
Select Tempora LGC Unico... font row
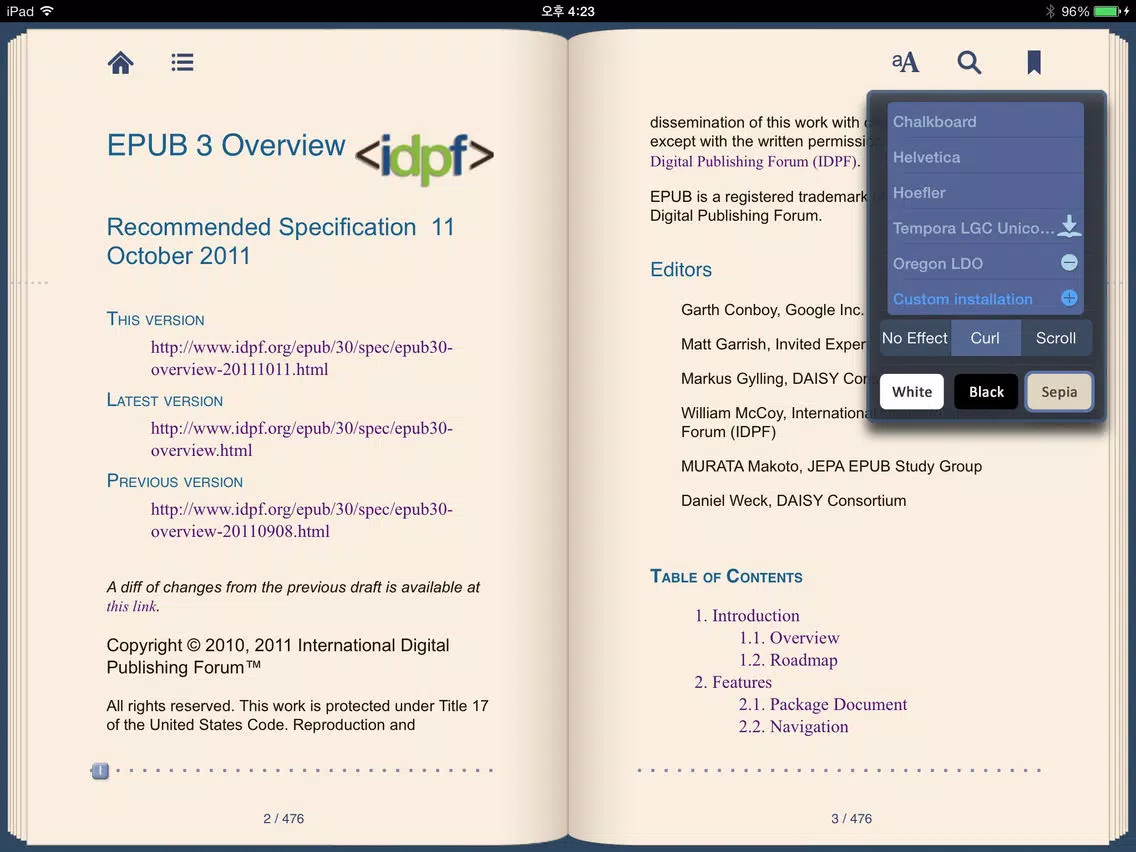985,227
